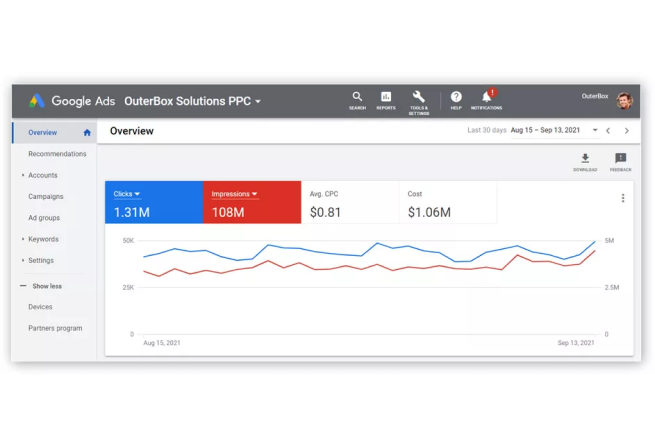
Task: Click the blue Clicks card value 1.31M
Action: point(132,212)
